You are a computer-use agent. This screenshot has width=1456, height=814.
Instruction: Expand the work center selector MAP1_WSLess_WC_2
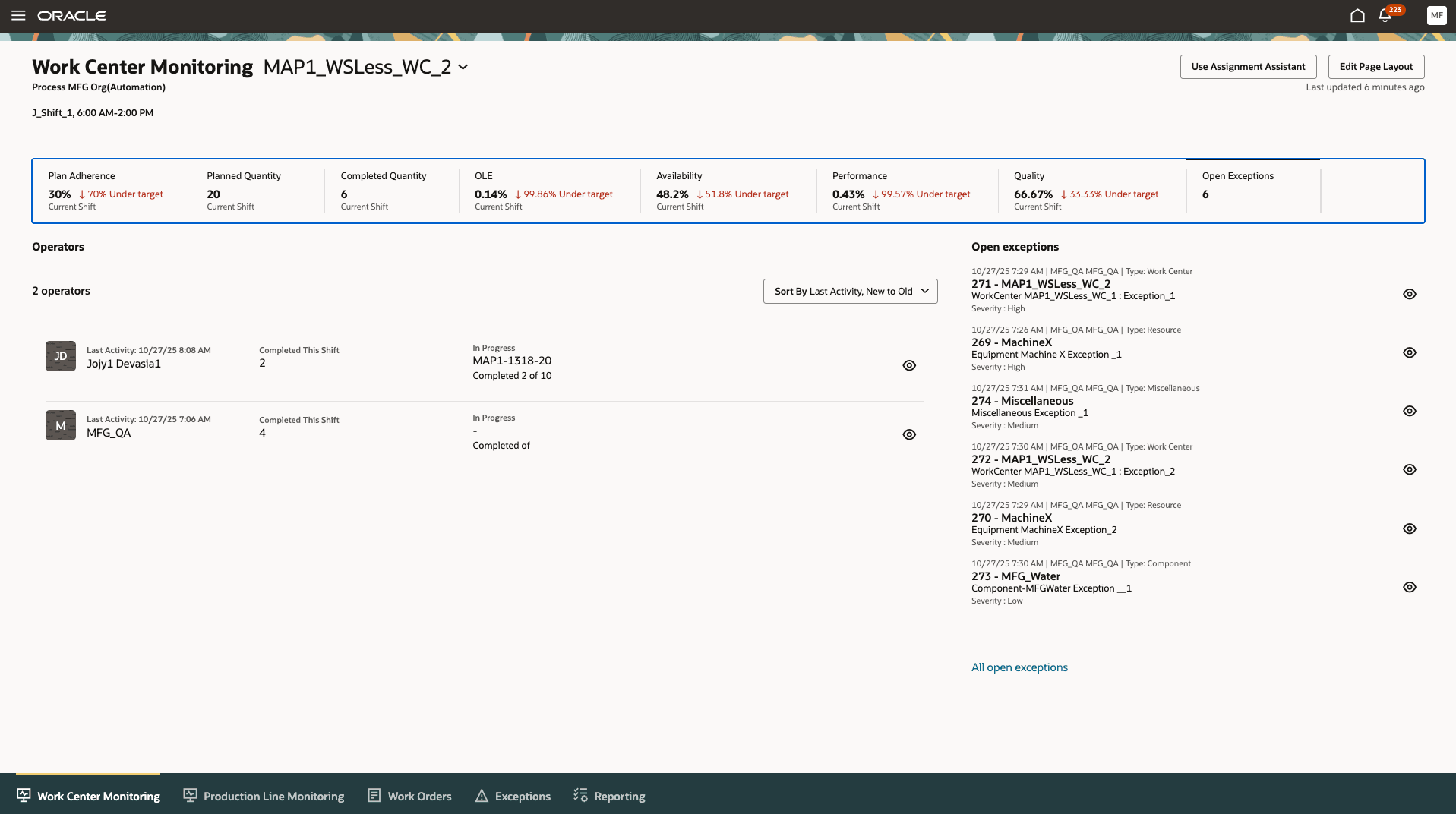463,67
